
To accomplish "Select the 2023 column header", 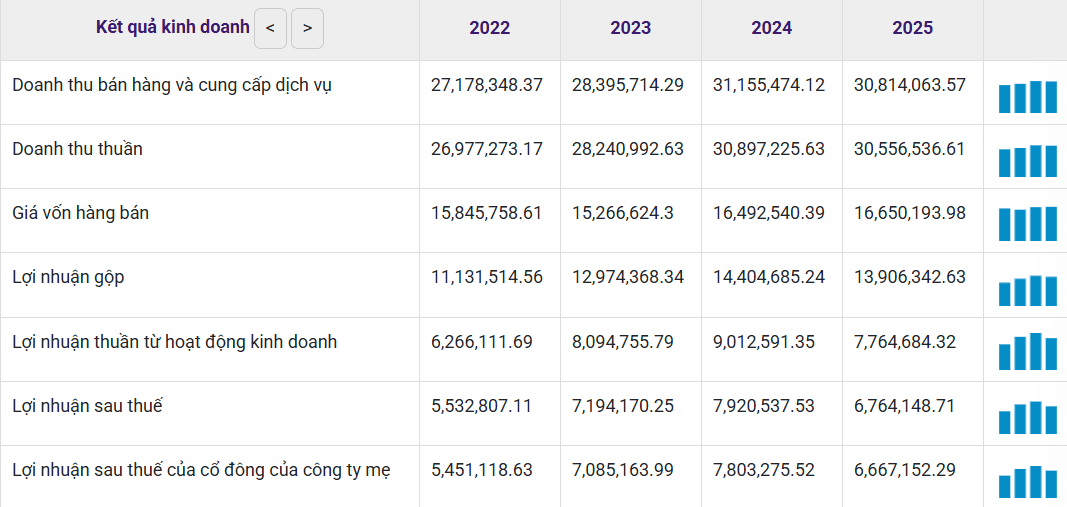I will coord(630,28).
